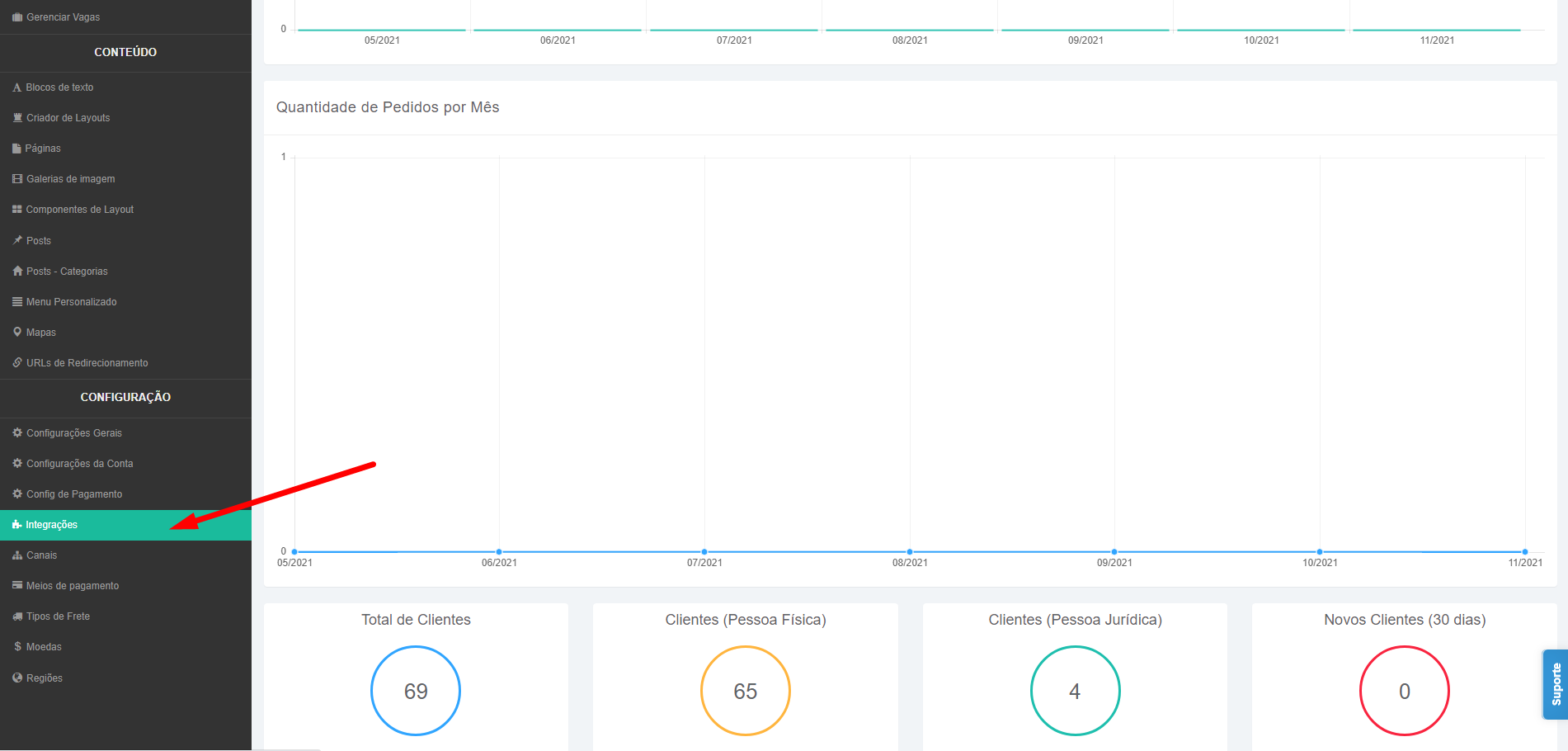Click the Páginas file icon
Screen dimensions: 1568x751
point(16,149)
